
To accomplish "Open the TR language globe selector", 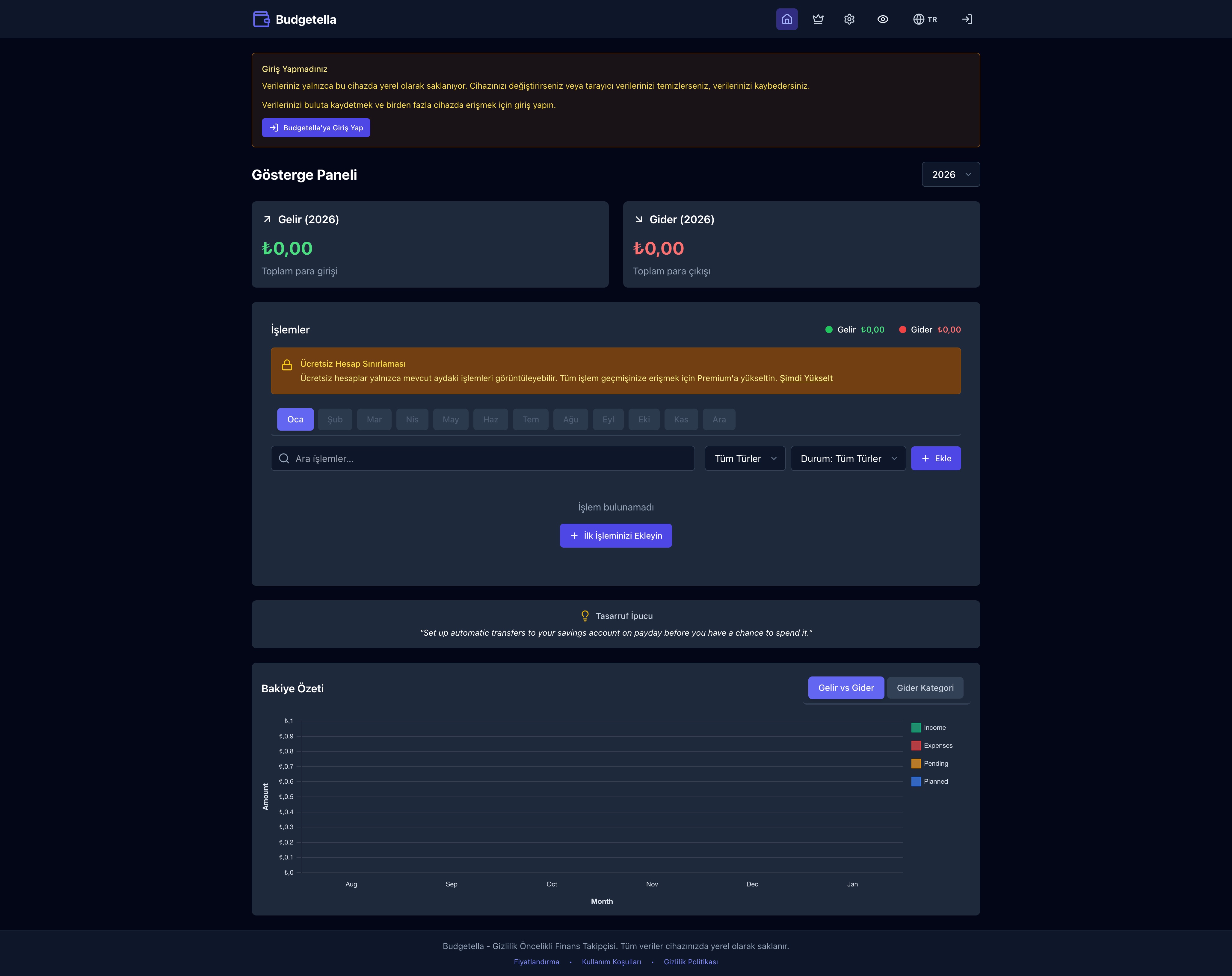I will coord(925,19).
